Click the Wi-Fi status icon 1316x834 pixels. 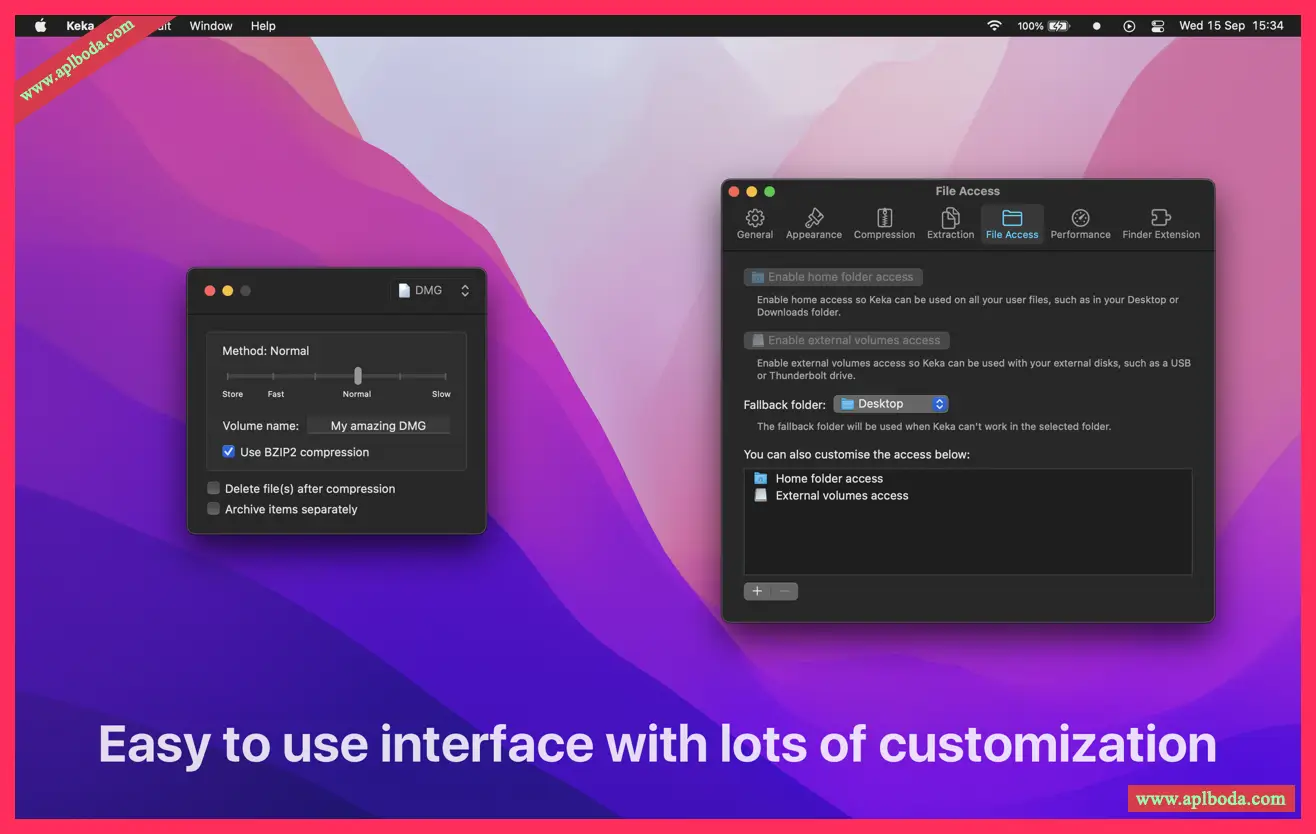[x=994, y=26]
